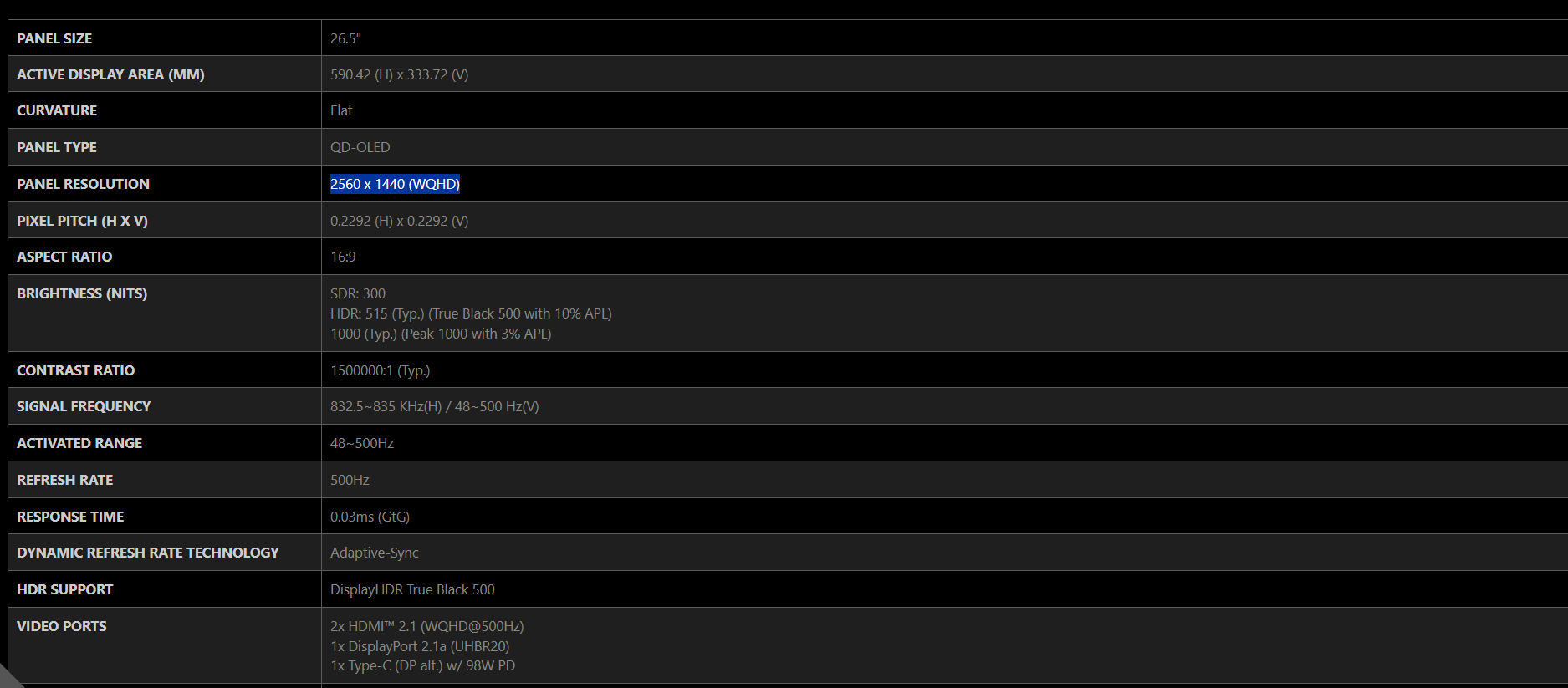
Task: Click the pixel pitch value 0.2292 (H) x 0.2292 (V)
Action: tap(399, 221)
